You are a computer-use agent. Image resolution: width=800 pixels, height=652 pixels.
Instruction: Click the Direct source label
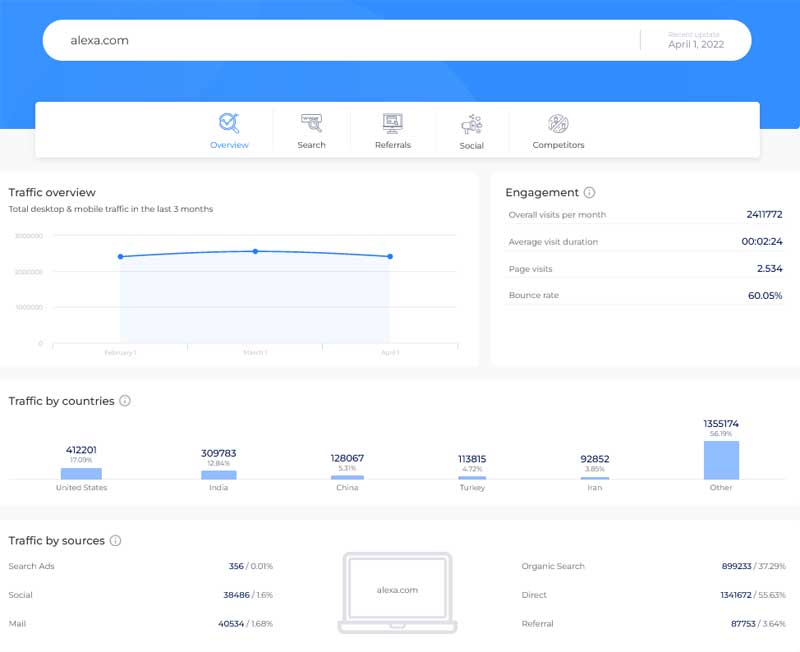point(534,595)
